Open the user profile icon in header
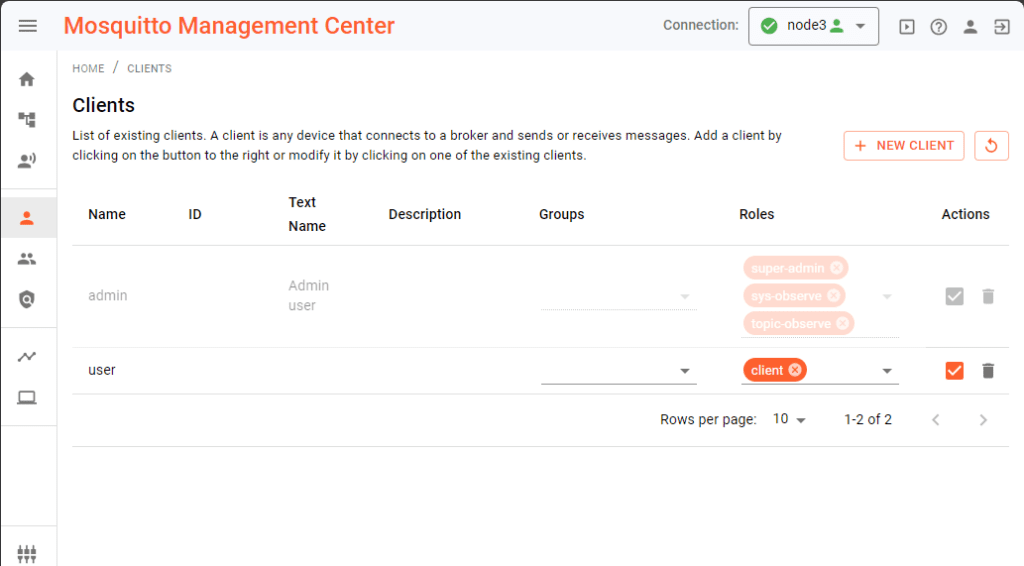 (970, 27)
